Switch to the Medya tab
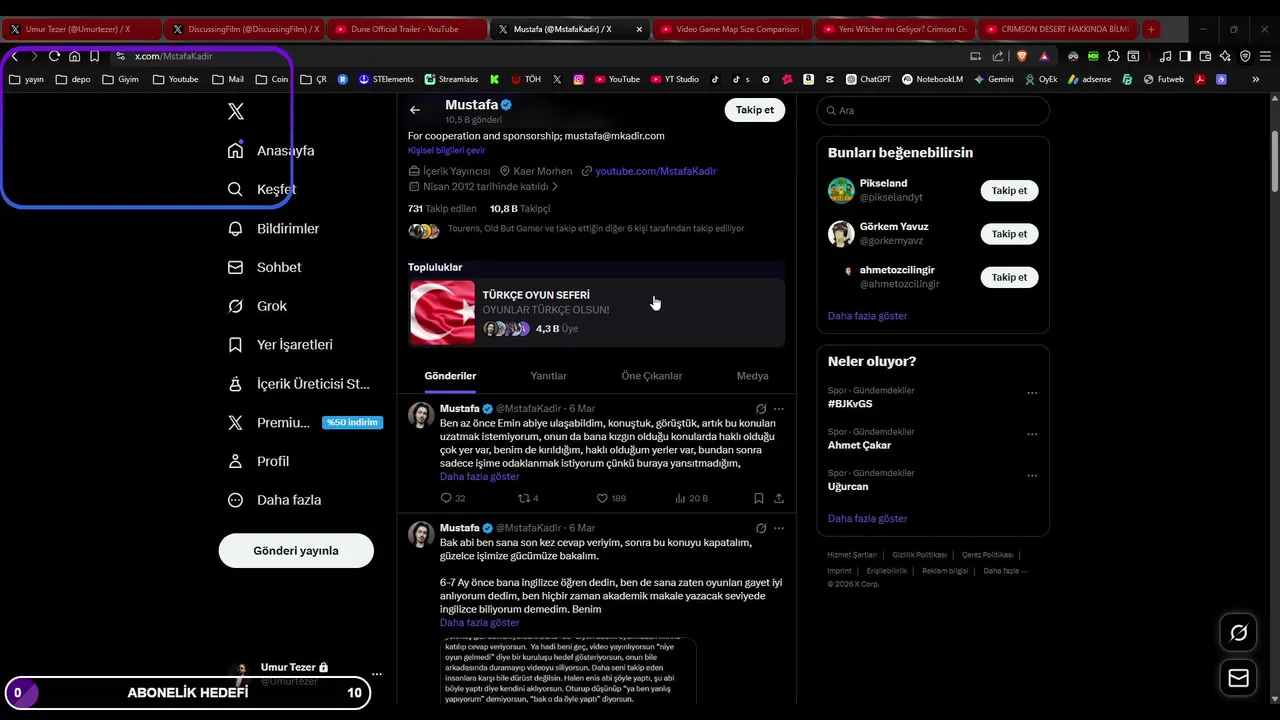Viewport: 1280px width, 720px height. coord(753,376)
